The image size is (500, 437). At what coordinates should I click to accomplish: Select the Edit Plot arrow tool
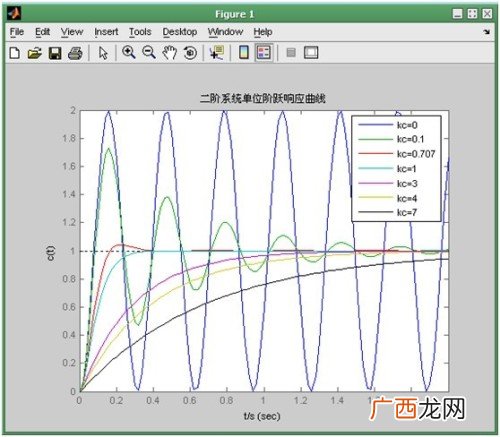tap(103, 53)
